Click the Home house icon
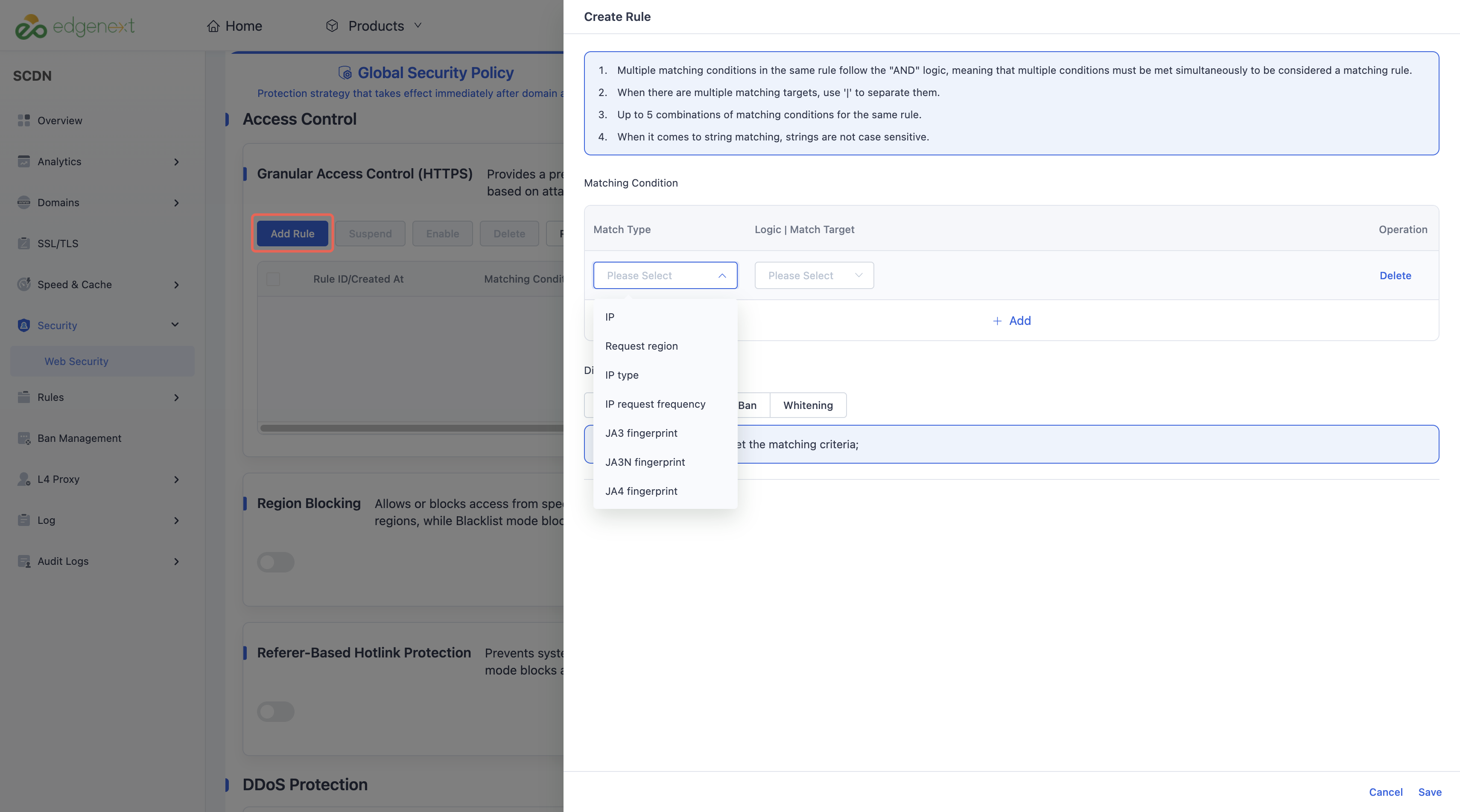This screenshot has height=812, width=1460. pos(213,26)
